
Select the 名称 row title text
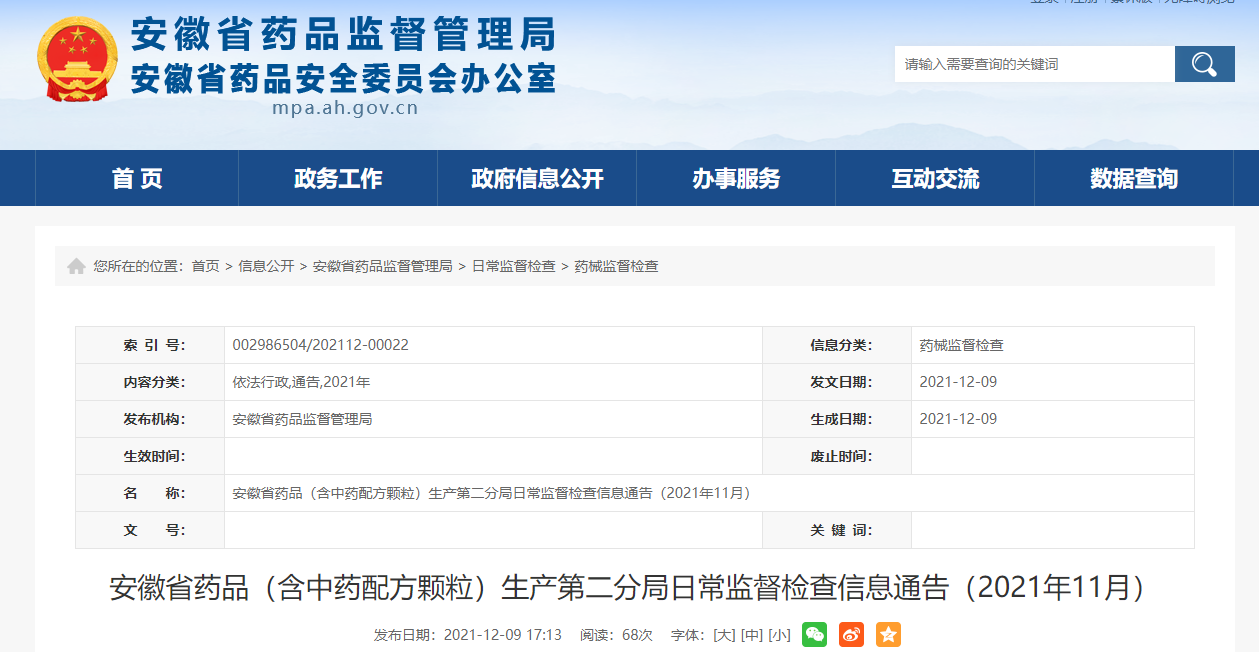click(491, 493)
